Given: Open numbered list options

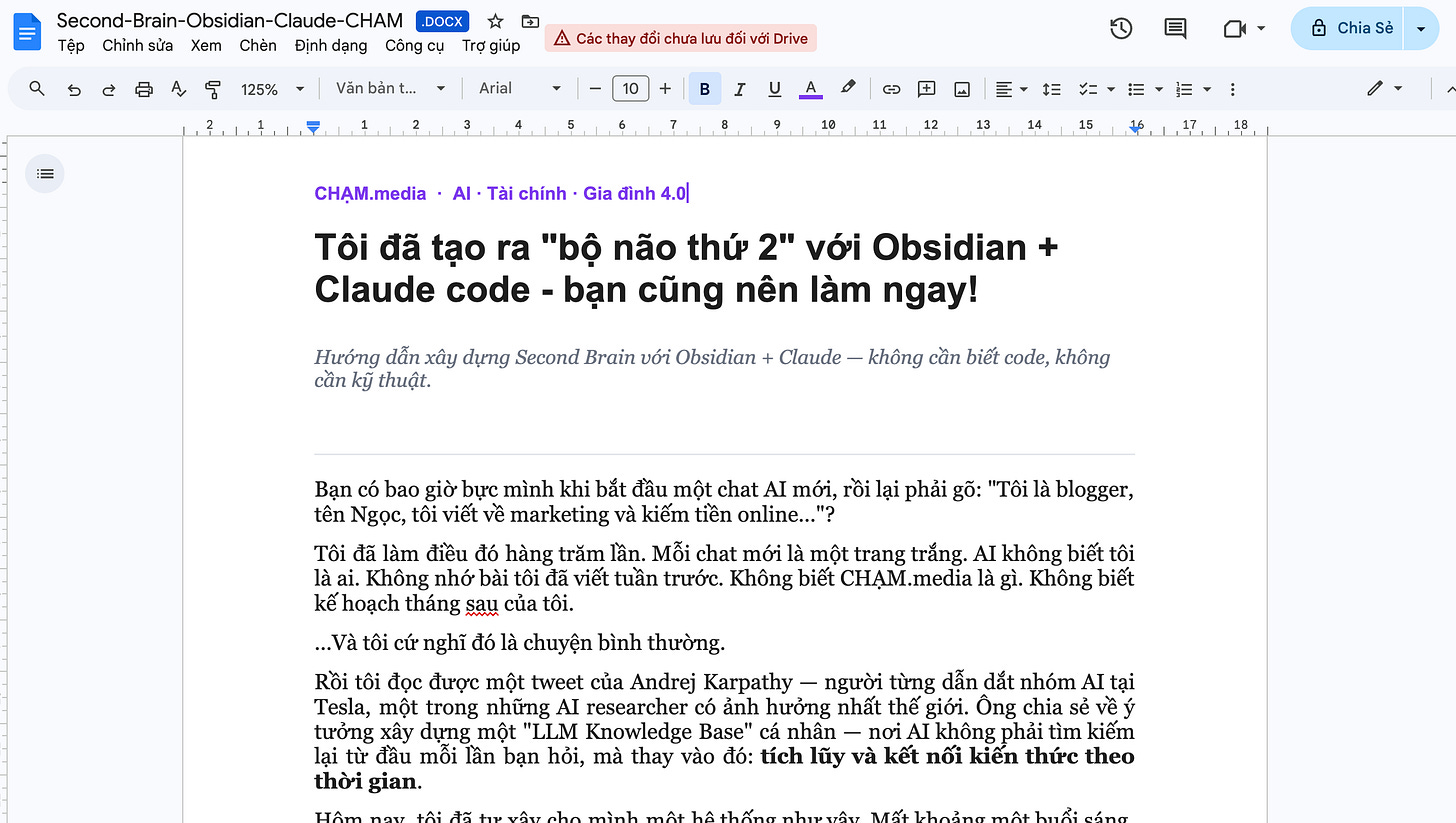Looking at the screenshot, I should 1194,89.
